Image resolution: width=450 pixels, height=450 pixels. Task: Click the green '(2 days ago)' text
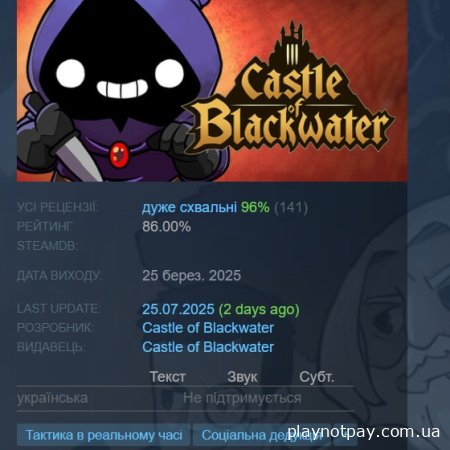pyautogui.click(x=259, y=310)
